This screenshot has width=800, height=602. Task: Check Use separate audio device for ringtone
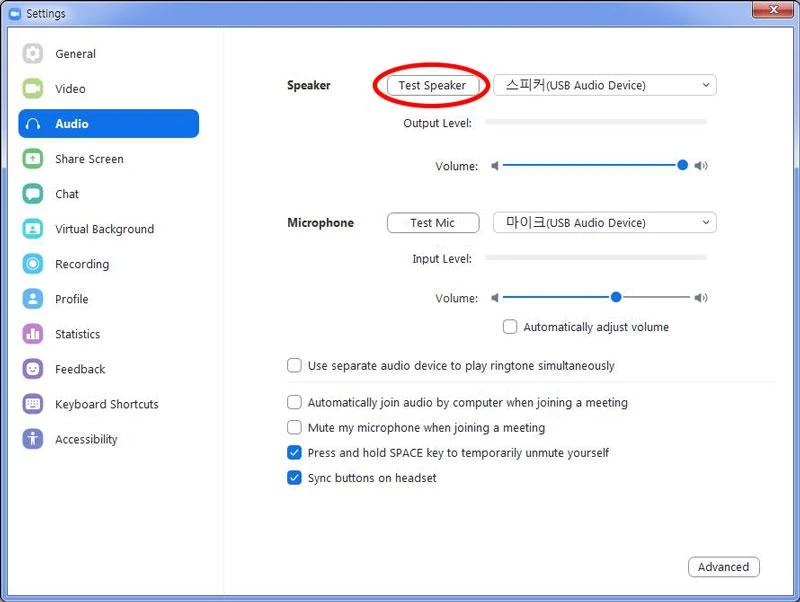(294, 366)
